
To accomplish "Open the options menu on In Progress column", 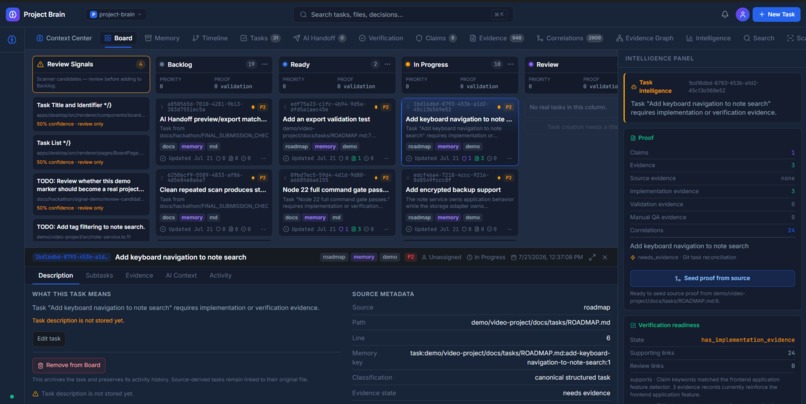I will (x=510, y=64).
